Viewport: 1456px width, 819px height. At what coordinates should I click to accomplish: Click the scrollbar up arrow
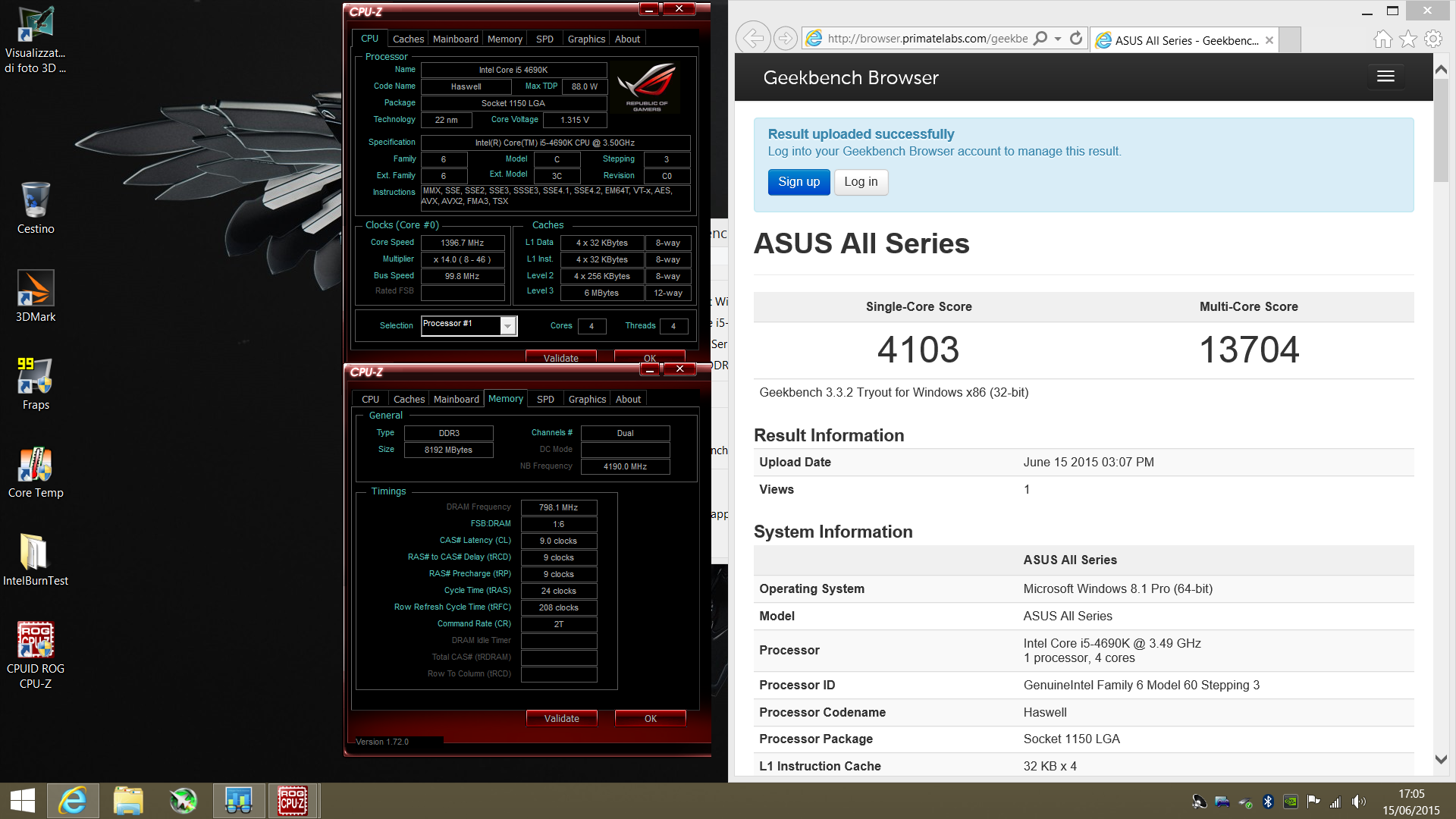pos(1441,69)
